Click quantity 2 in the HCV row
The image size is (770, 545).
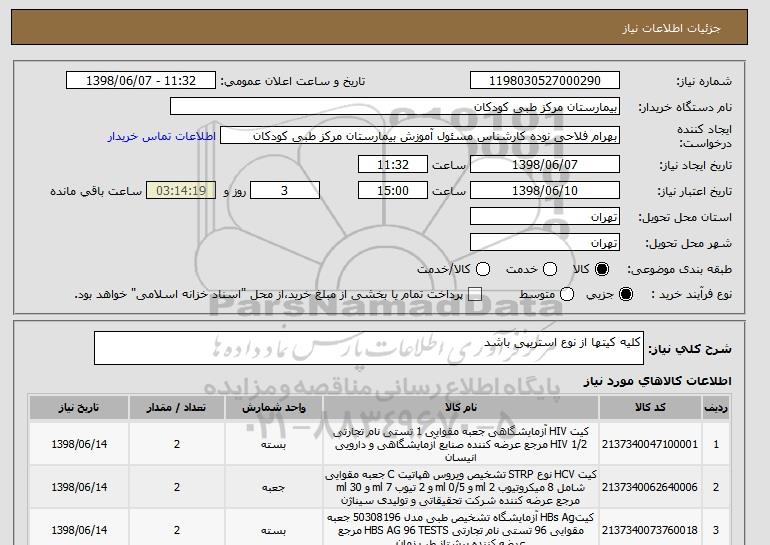click(177, 487)
